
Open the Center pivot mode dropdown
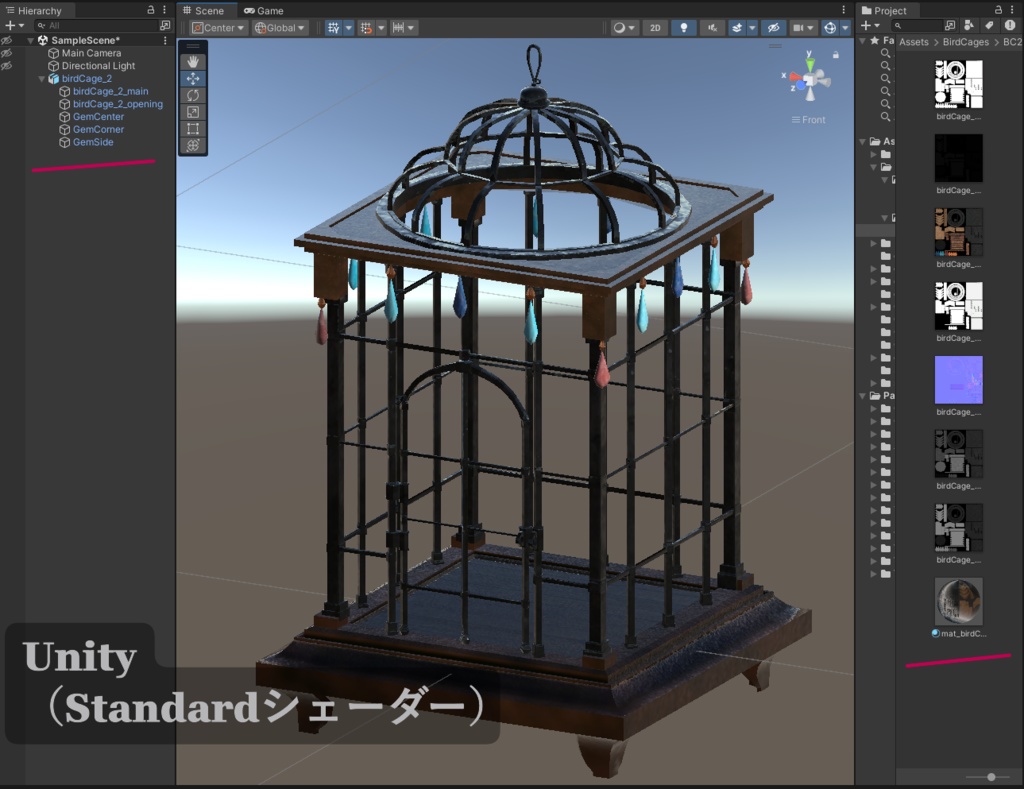(x=217, y=27)
